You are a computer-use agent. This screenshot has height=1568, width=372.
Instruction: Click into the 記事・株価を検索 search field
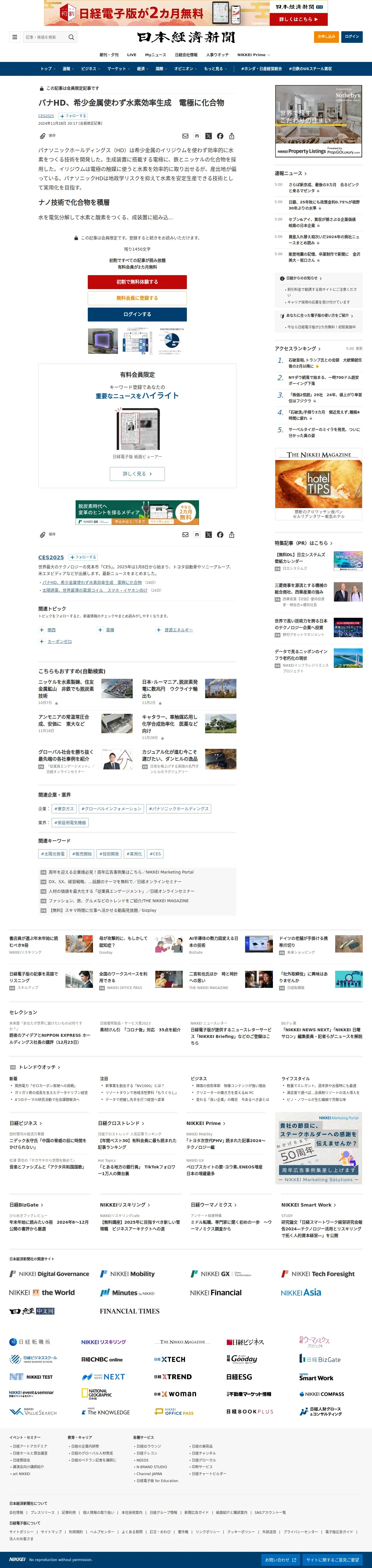[45, 37]
